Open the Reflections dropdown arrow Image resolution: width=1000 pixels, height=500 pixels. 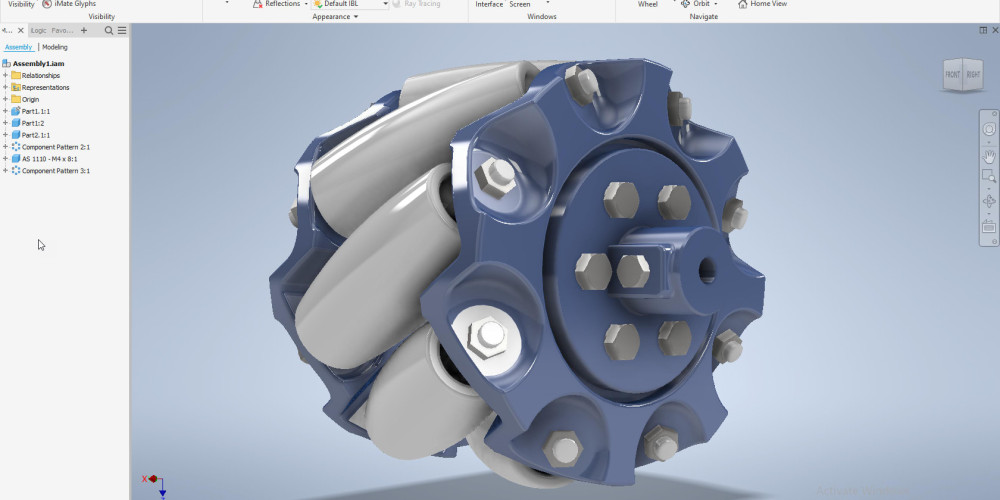coord(306,4)
